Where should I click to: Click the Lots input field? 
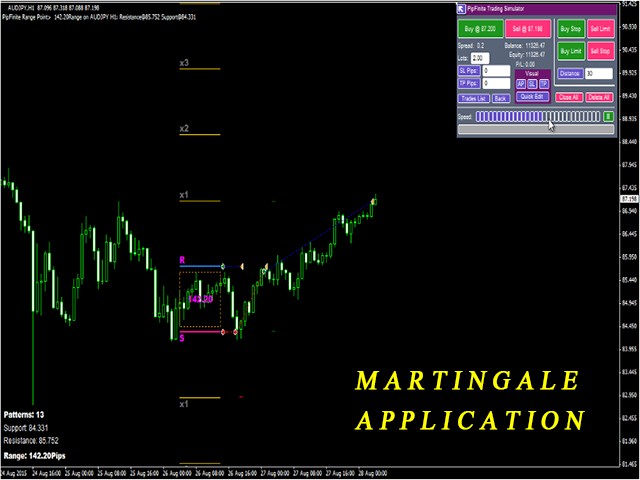(480, 58)
